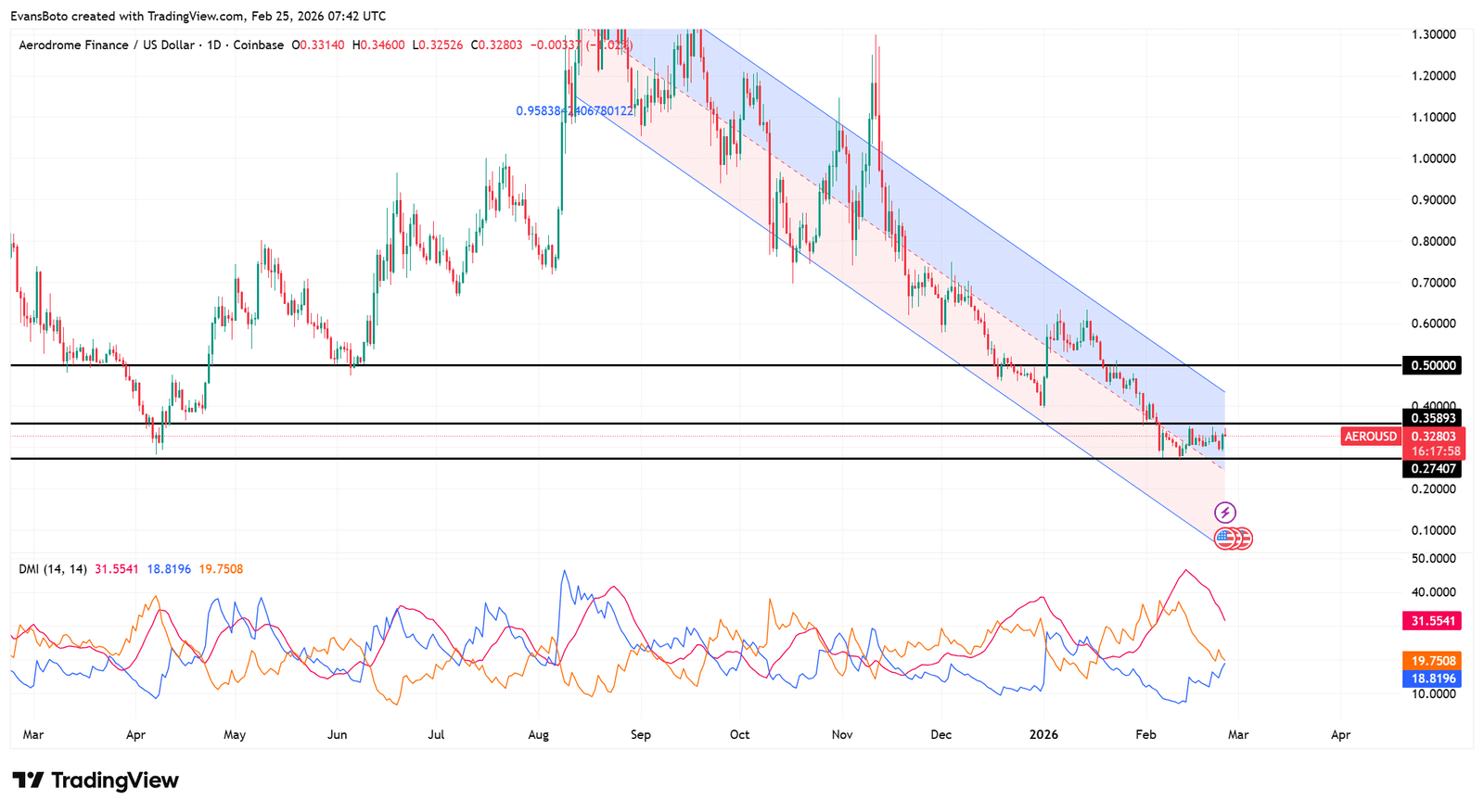This screenshot has height=812, width=1484.
Task: Click the red 0.32803 current price label
Action: coord(1434,437)
